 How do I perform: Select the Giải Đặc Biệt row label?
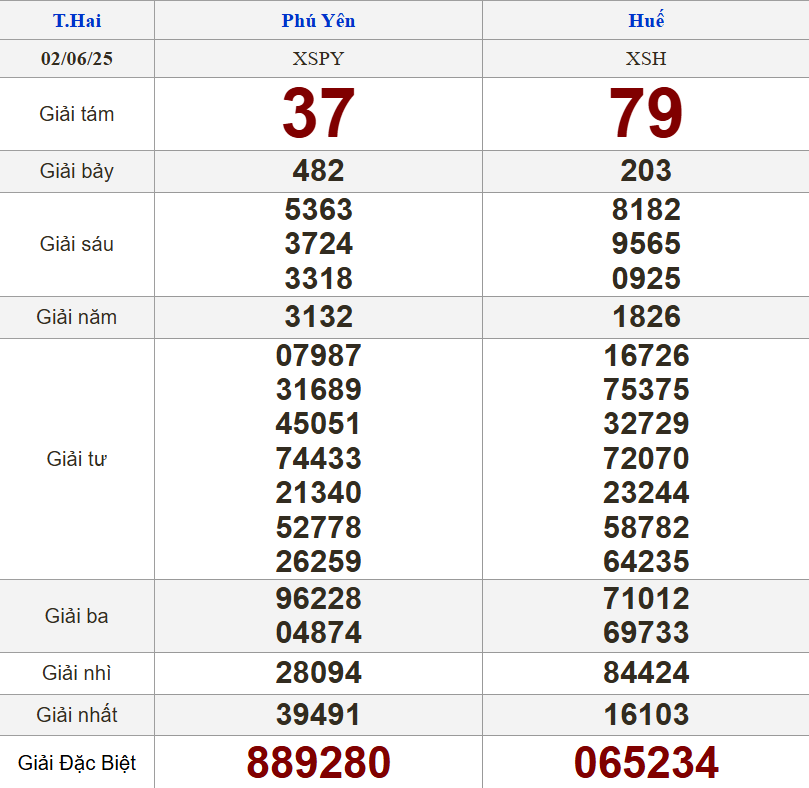tap(77, 764)
